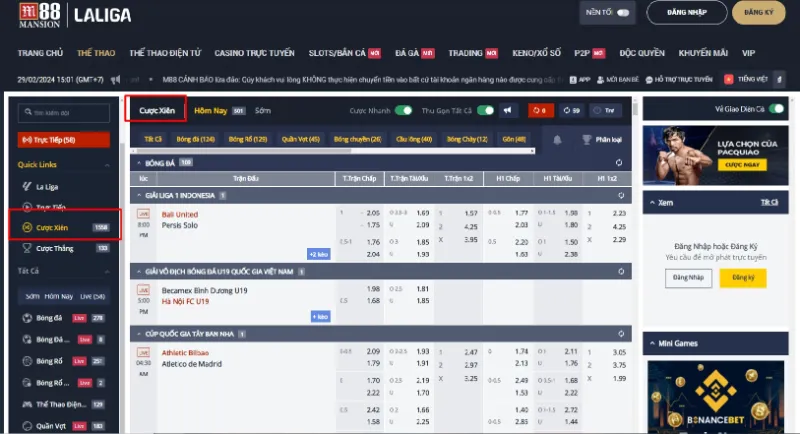
Task: Click the Cược Xiên sidebar icon
Action: pyautogui.click(x=27, y=227)
